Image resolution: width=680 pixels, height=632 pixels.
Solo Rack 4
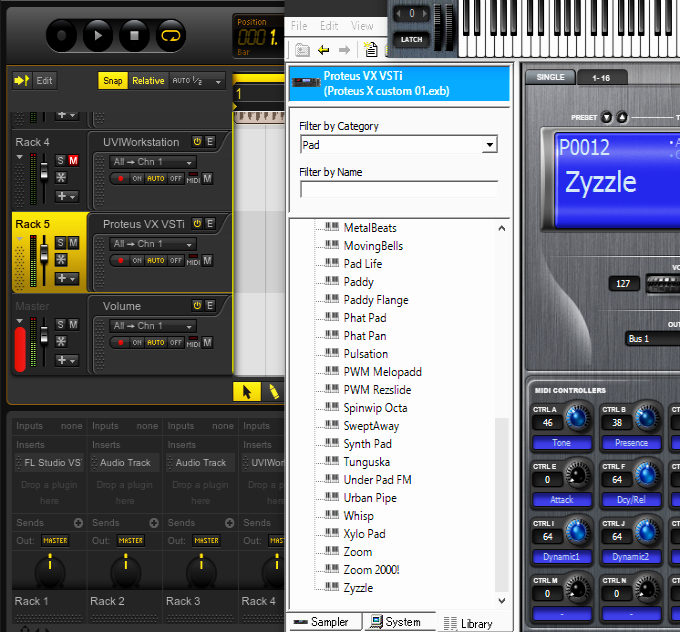click(x=61, y=161)
